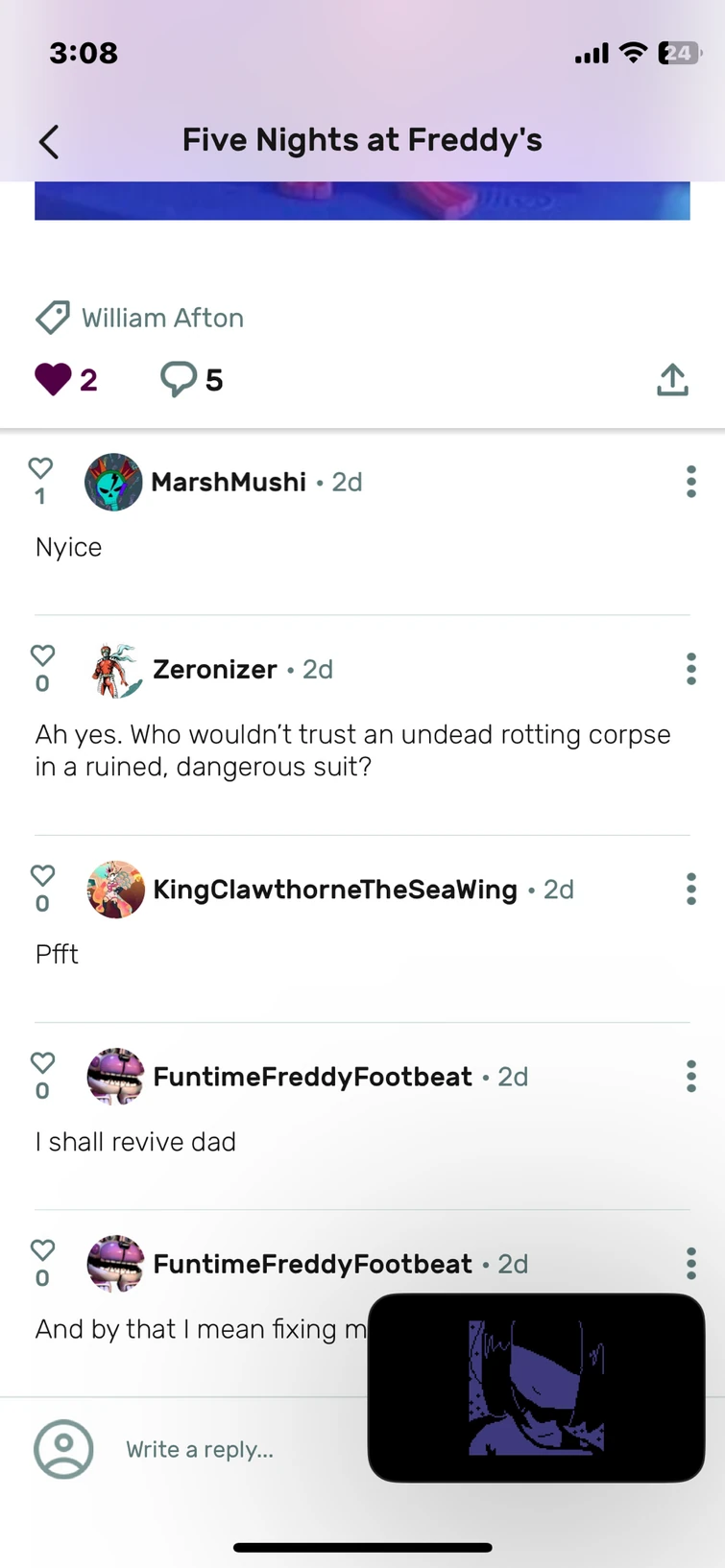Open the William Afton tag link
The width and height of the screenshot is (725, 1568).
162,317
